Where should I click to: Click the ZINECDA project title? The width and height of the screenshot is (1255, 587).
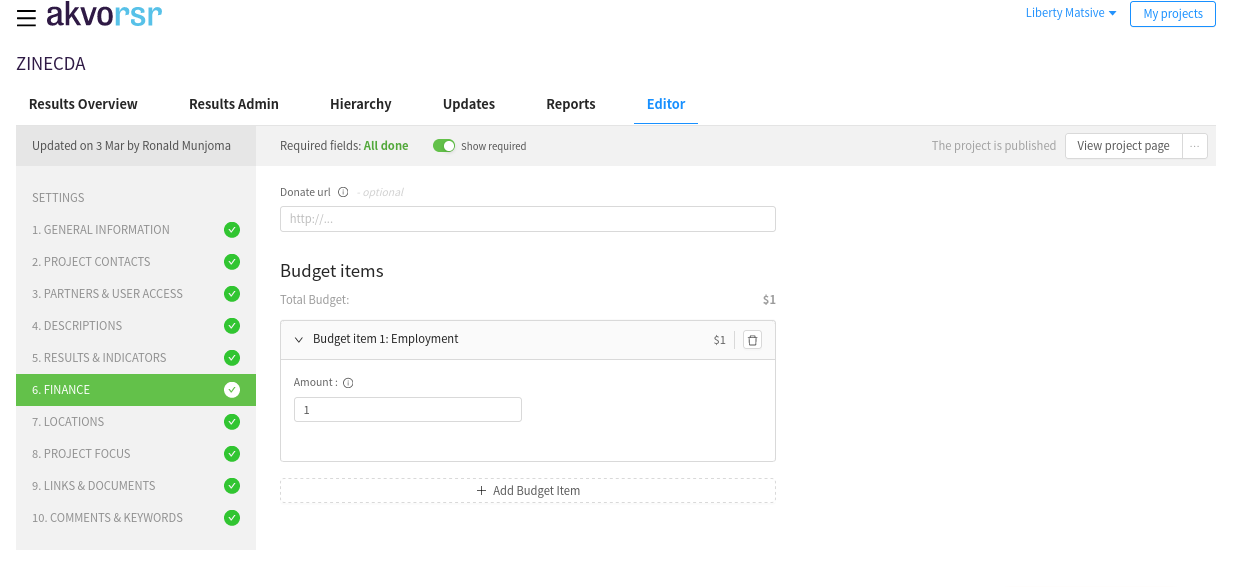[x=51, y=64]
